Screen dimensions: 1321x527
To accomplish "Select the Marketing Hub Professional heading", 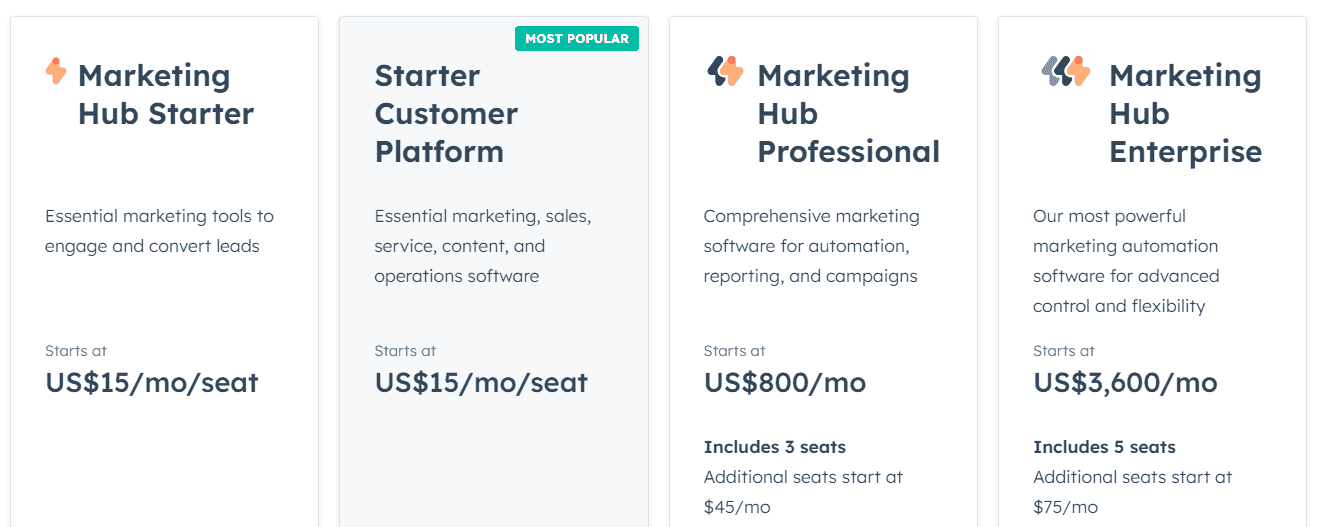I will click(848, 113).
